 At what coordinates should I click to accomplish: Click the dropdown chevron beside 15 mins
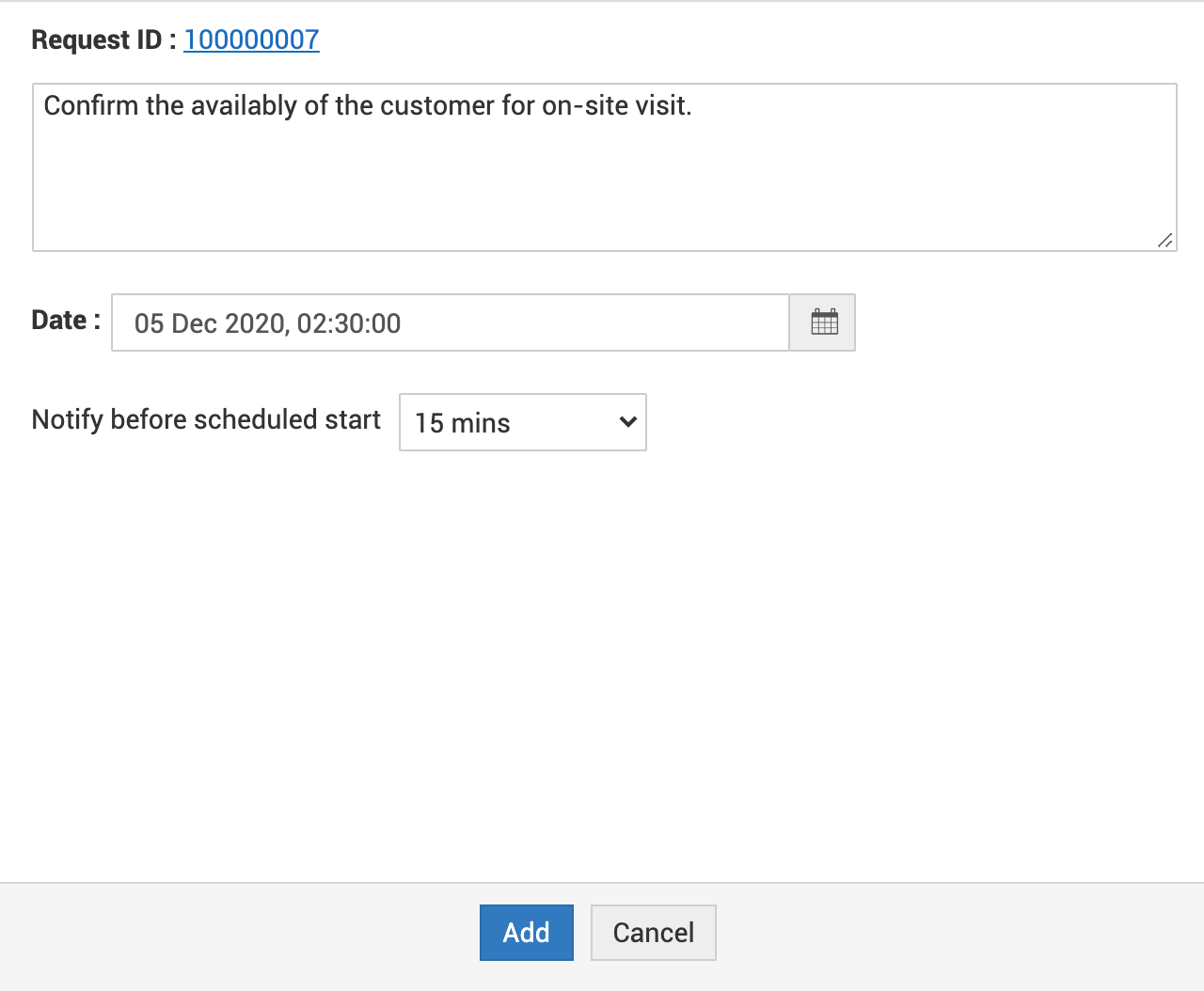coord(628,422)
